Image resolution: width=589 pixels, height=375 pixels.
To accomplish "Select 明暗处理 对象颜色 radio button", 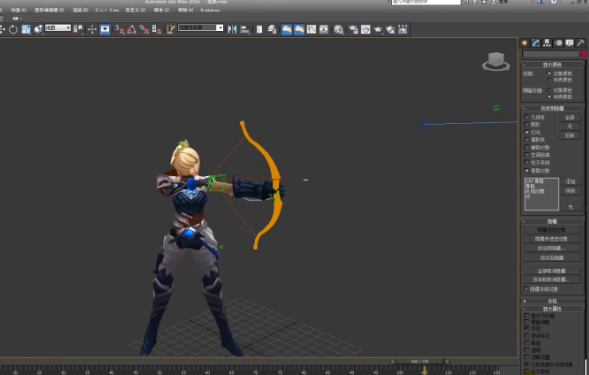I will 550,90.
